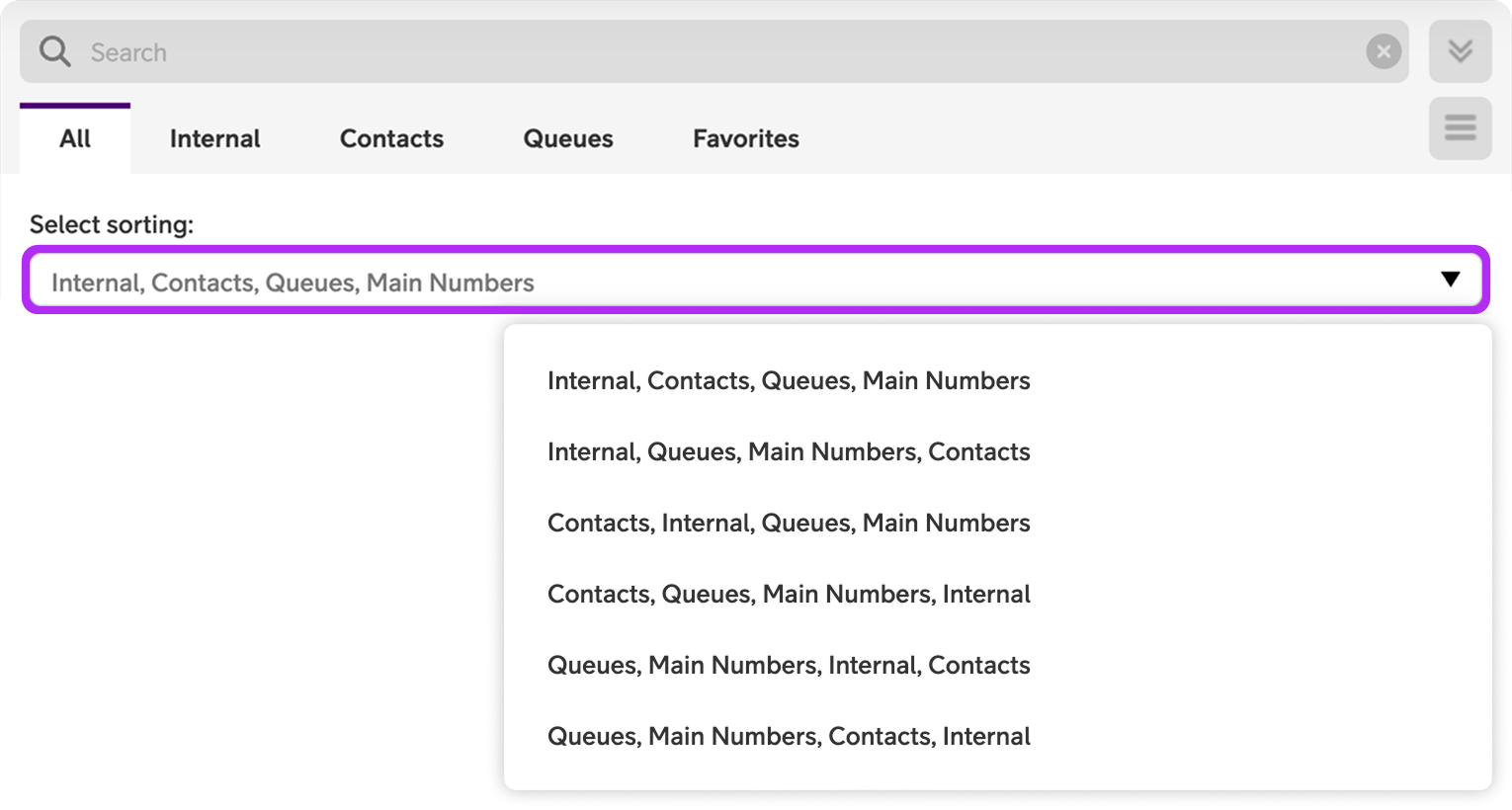Viewport: 1512px width, 810px height.
Task: Select "Contacts, Queues, Main Numbers, Internal" option
Action: click(789, 595)
